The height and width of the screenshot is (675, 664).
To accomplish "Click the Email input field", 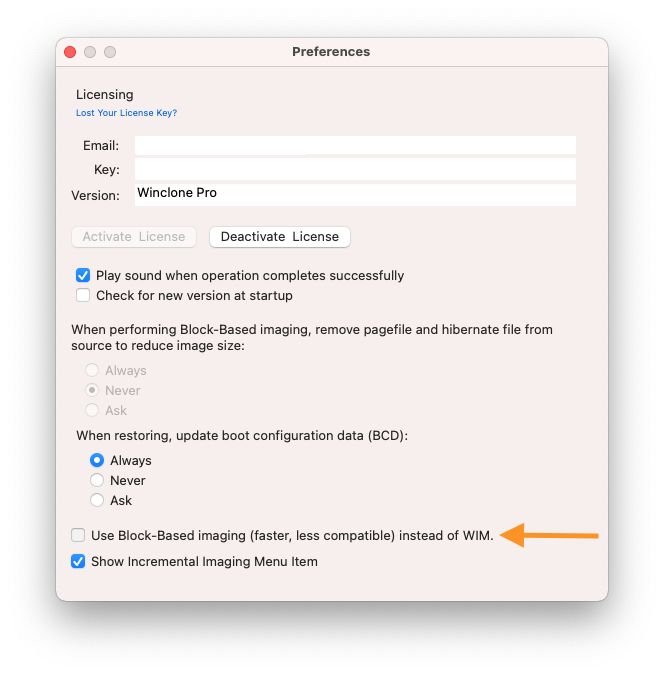I will tap(355, 146).
